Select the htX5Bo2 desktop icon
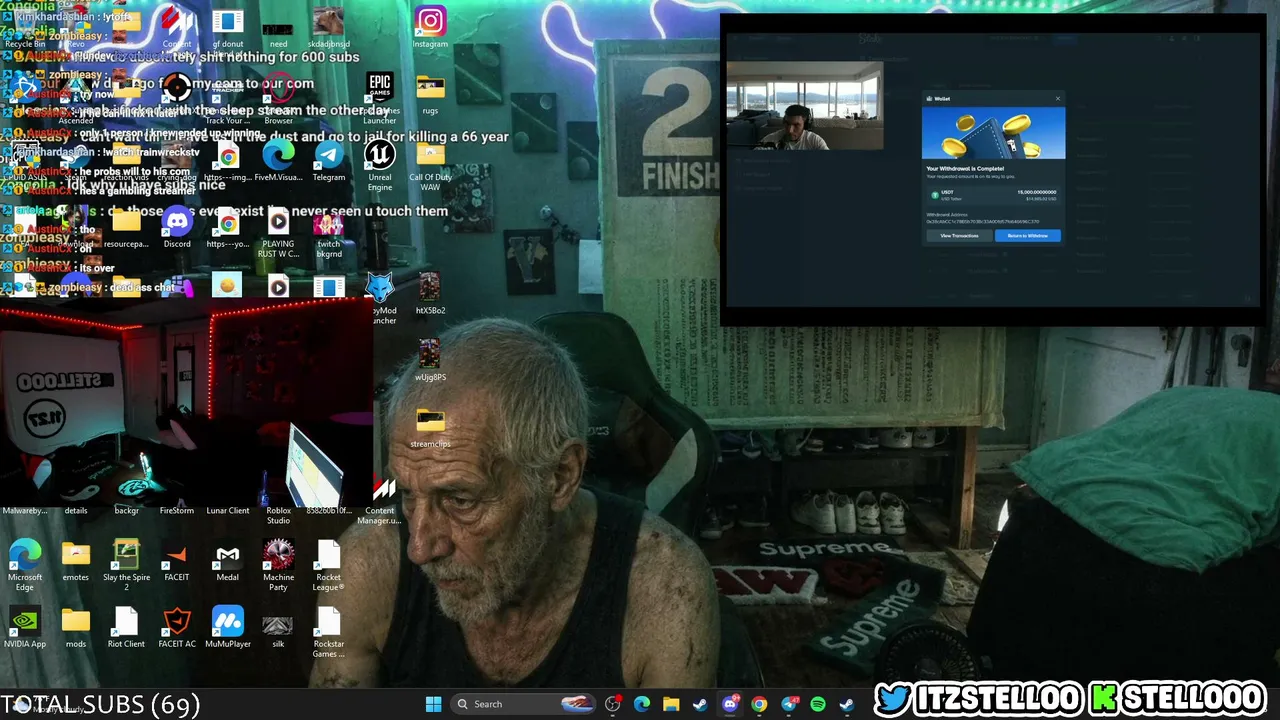 pyautogui.click(x=430, y=294)
